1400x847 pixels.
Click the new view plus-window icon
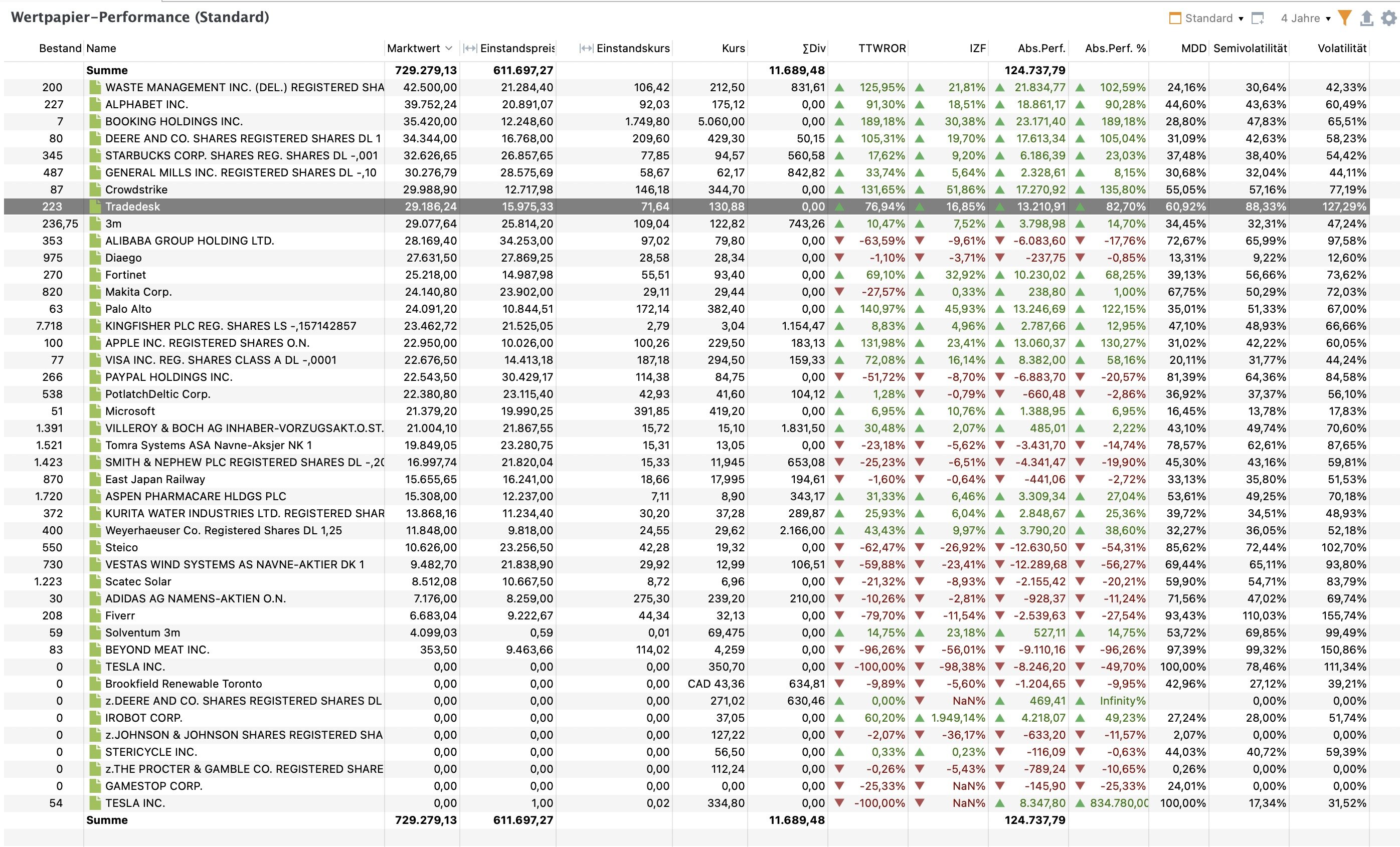(1258, 18)
